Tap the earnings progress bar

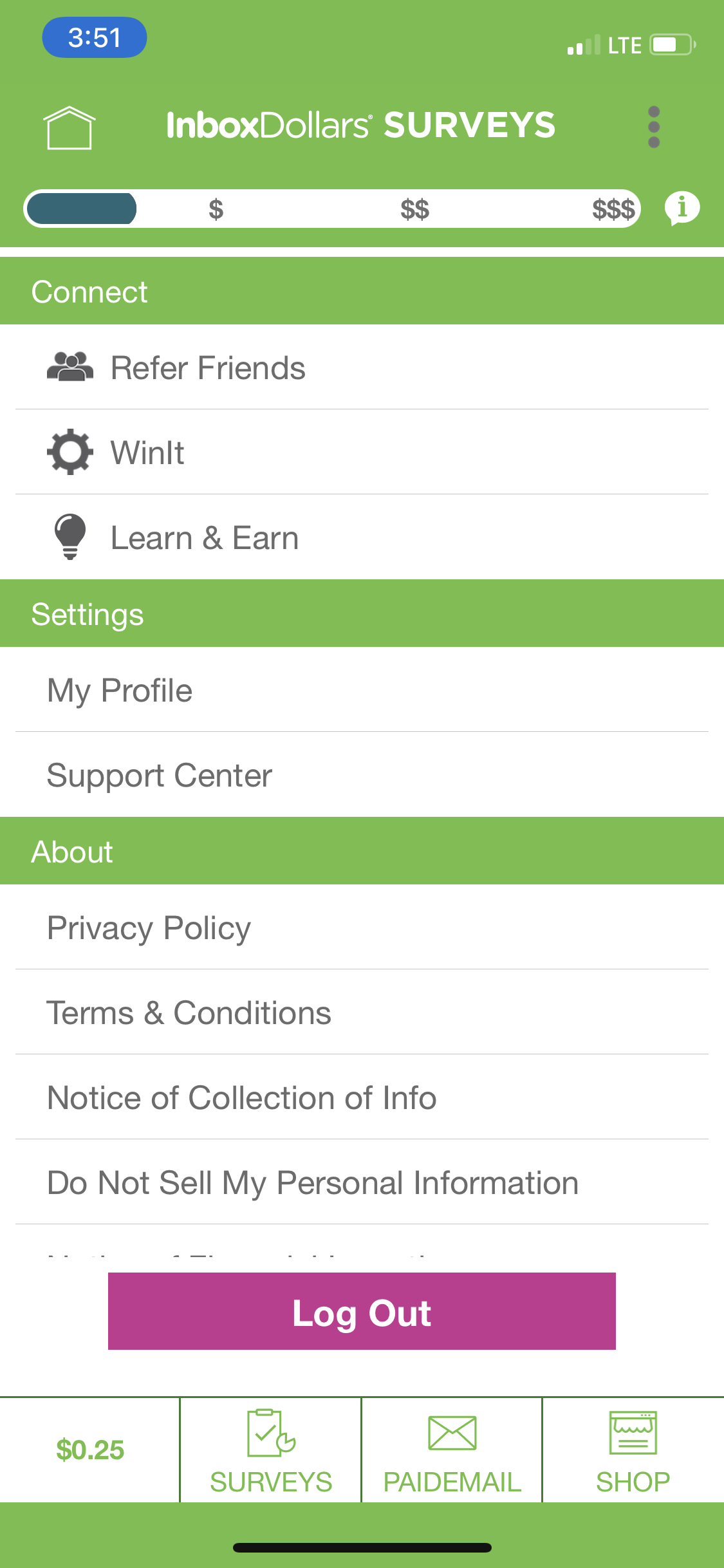tap(332, 209)
